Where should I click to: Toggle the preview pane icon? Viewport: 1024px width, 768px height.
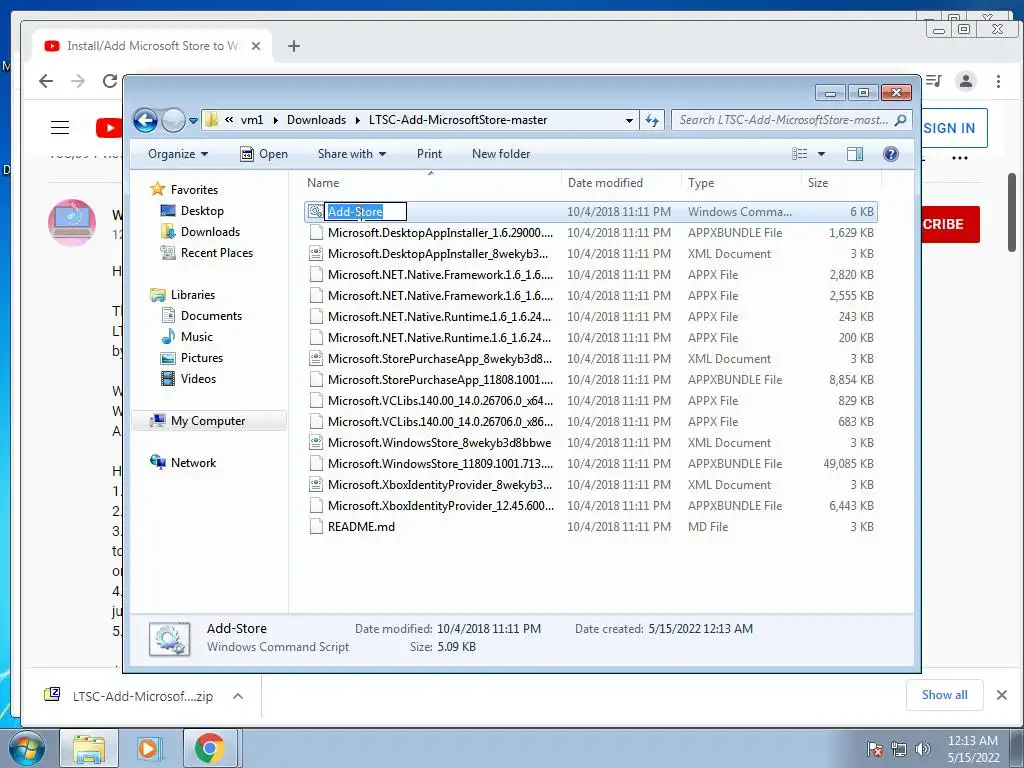coord(854,154)
